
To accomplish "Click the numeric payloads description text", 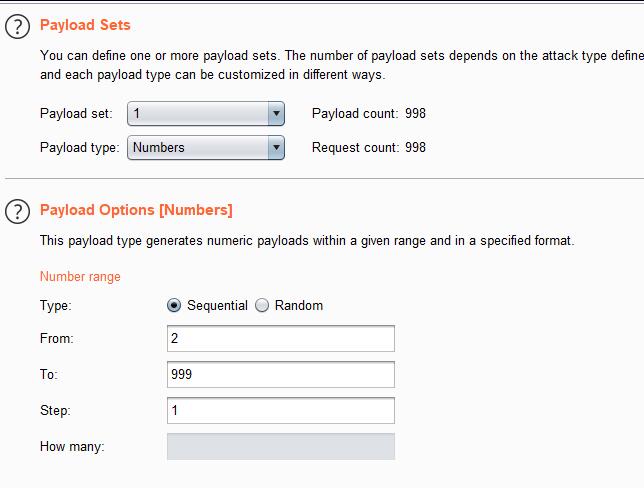I will [306, 241].
